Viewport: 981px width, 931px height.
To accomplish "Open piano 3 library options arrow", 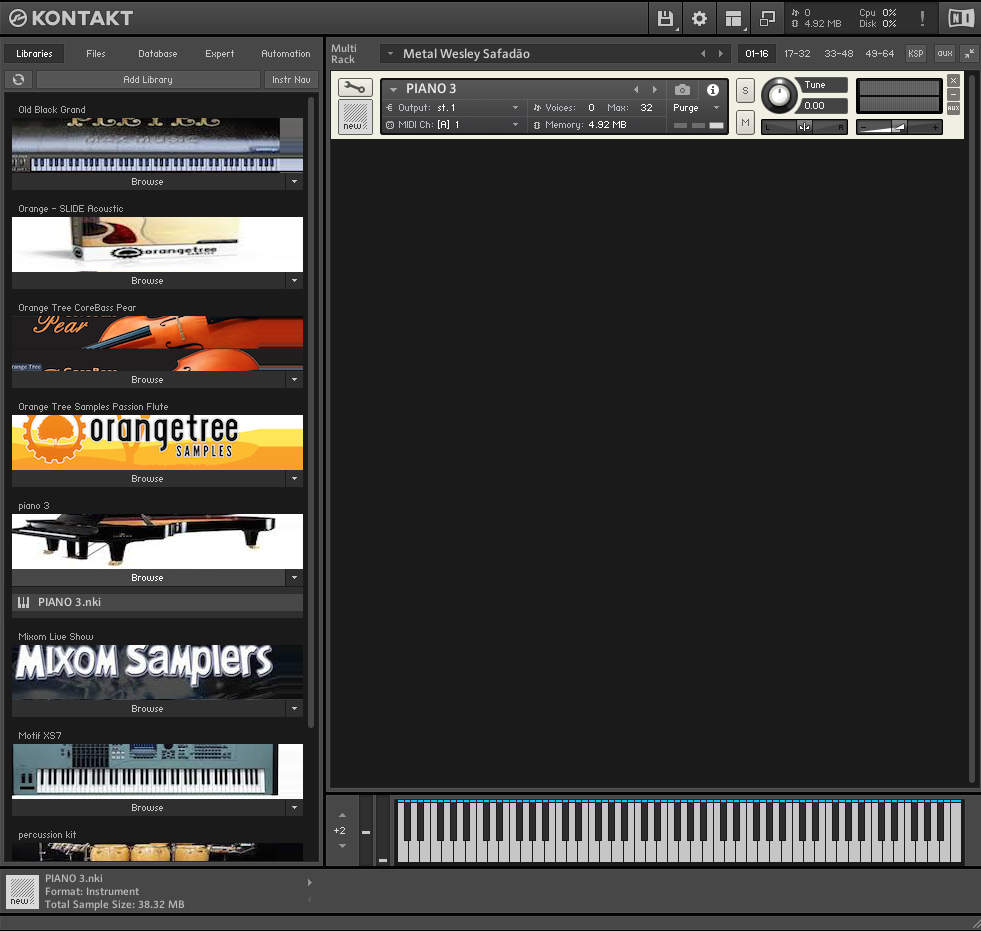I will [294, 577].
